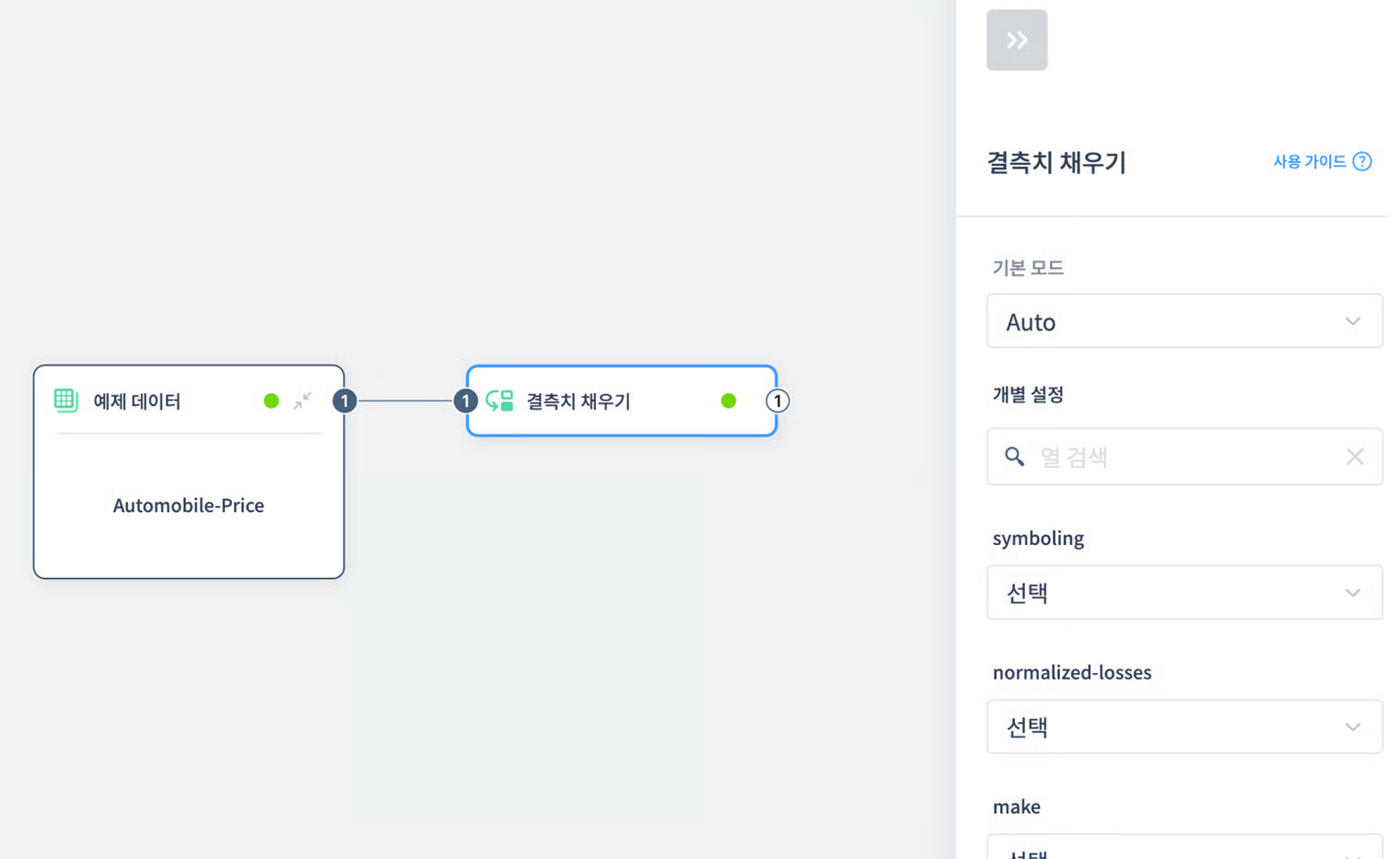Select the Automobile-Price data node
The width and height of the screenshot is (1400, 859).
point(188,505)
